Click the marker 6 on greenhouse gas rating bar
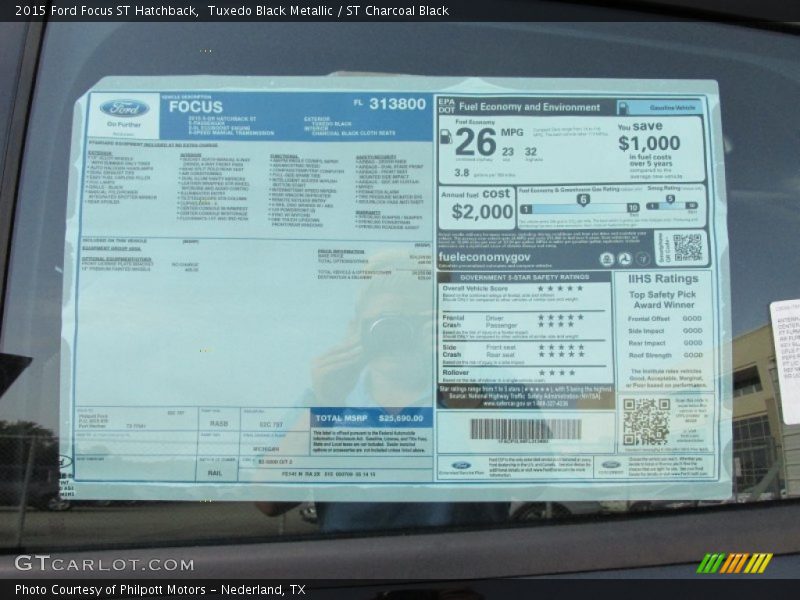Image resolution: width=800 pixels, height=600 pixels. (583, 199)
